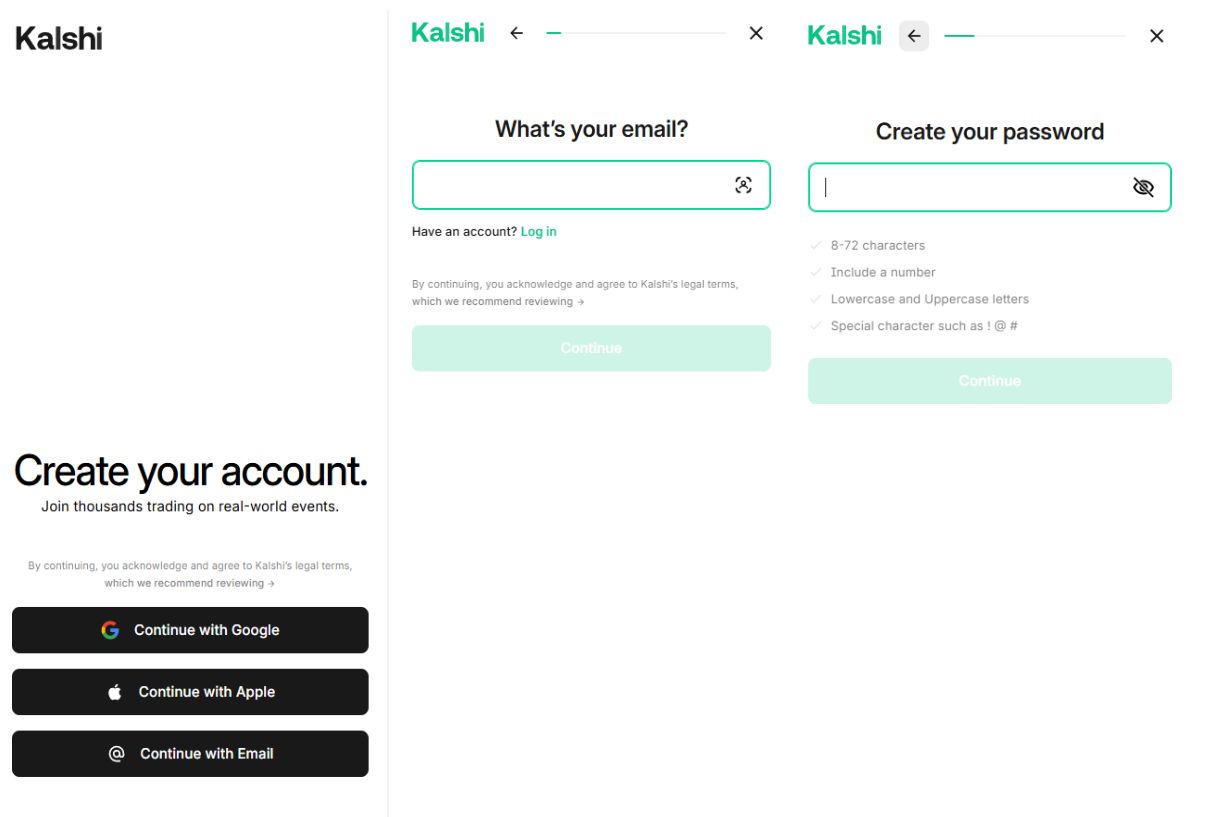
Task: Check the Include a number requirement indicator
Action: pos(817,272)
